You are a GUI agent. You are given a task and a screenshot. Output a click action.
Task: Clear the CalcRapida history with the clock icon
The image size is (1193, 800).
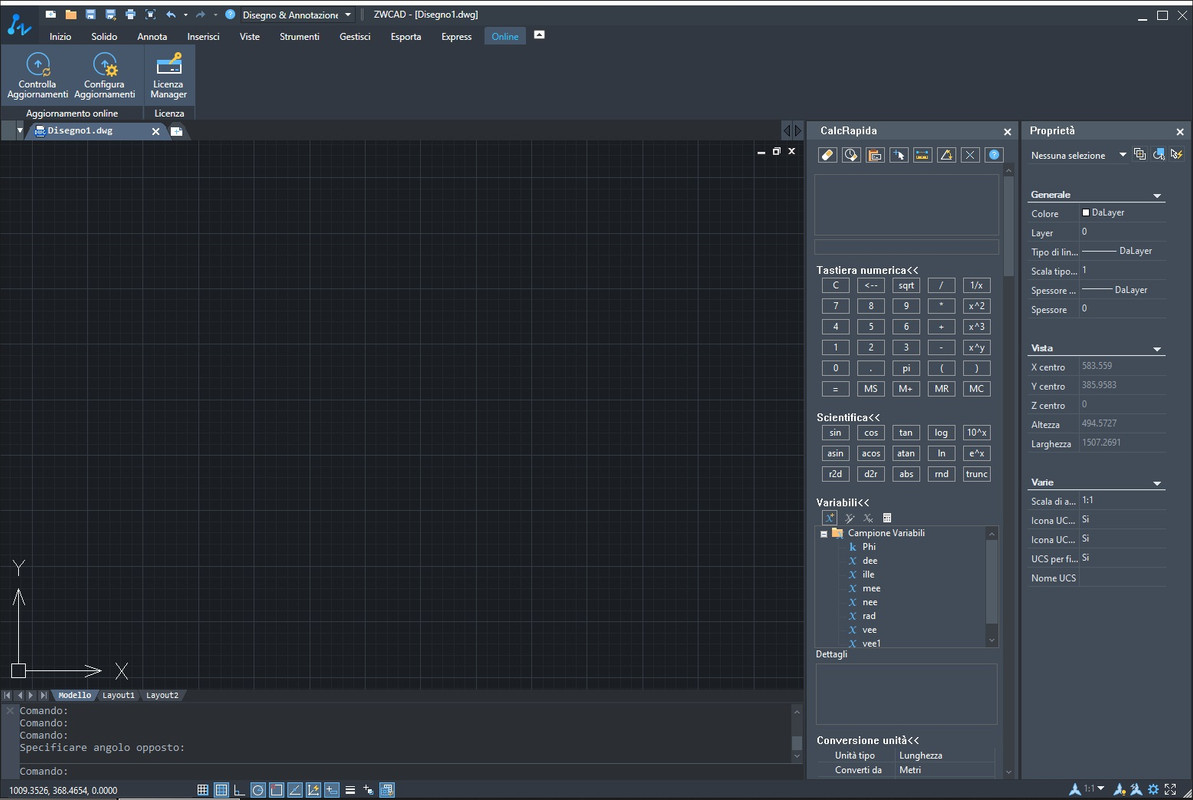(x=851, y=155)
